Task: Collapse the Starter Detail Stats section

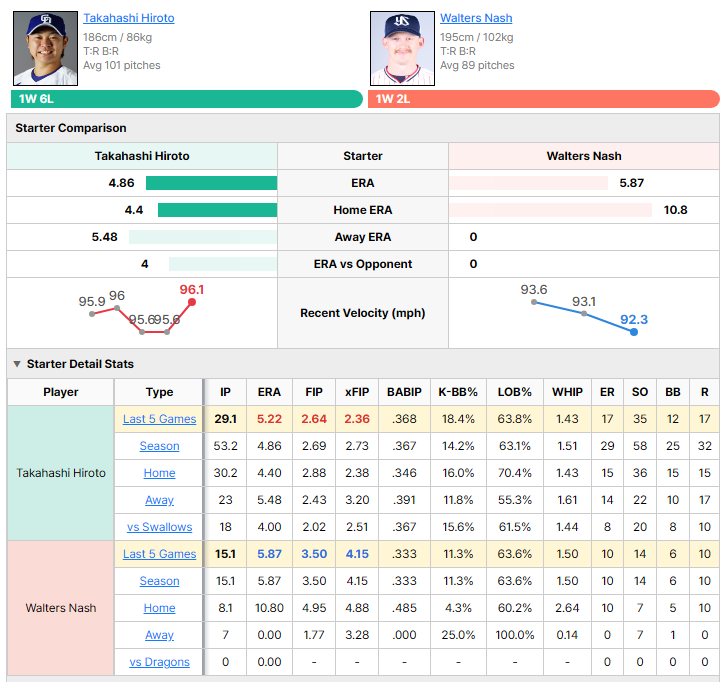Action: pyautogui.click(x=17, y=364)
